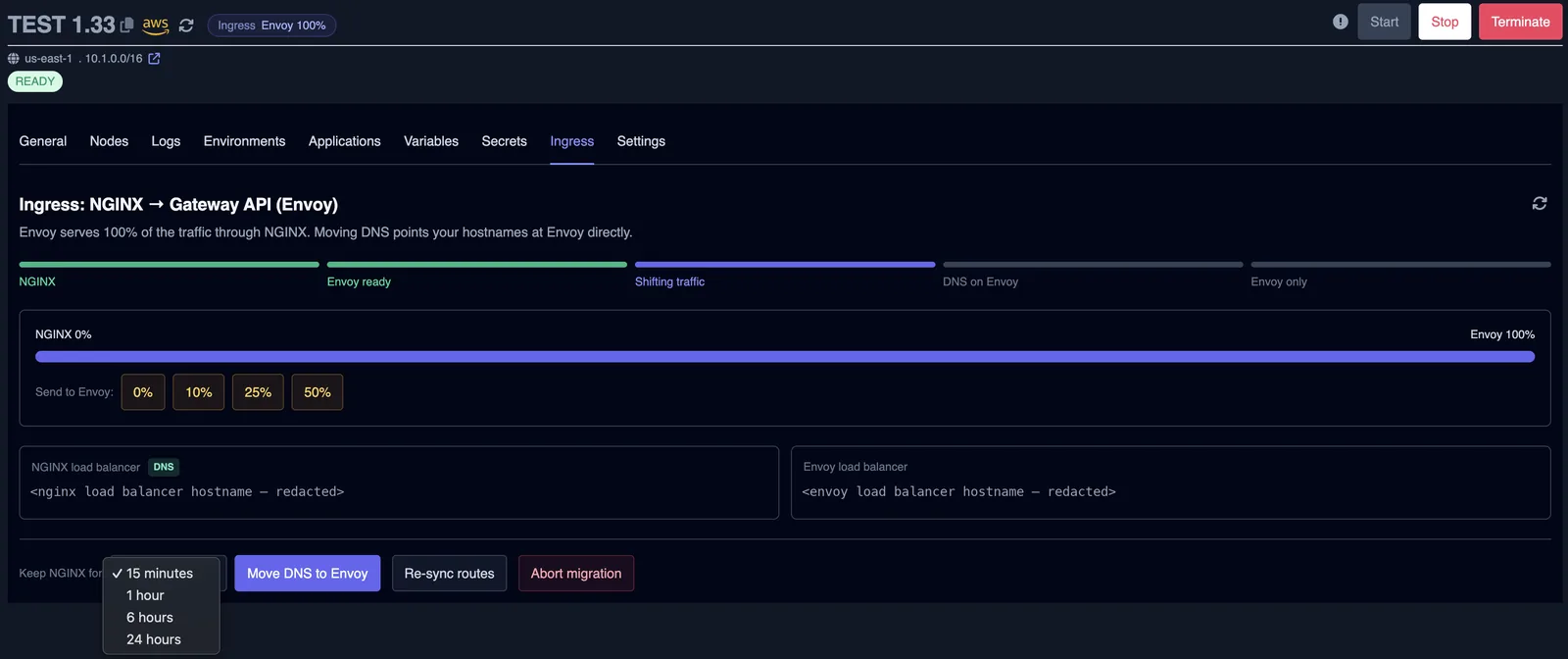
Task: Click the alert exclamation icon near Start
Action: [x=1341, y=22]
